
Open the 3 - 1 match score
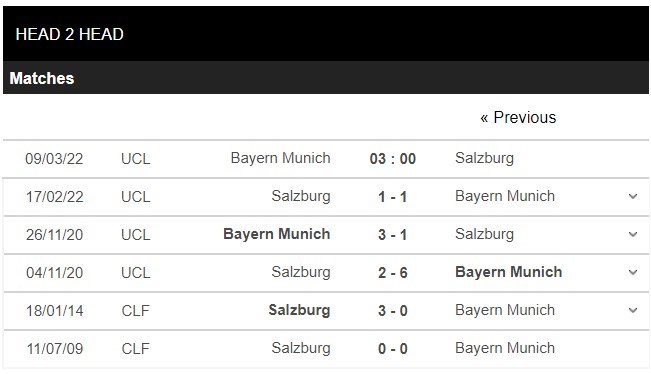pyautogui.click(x=393, y=235)
